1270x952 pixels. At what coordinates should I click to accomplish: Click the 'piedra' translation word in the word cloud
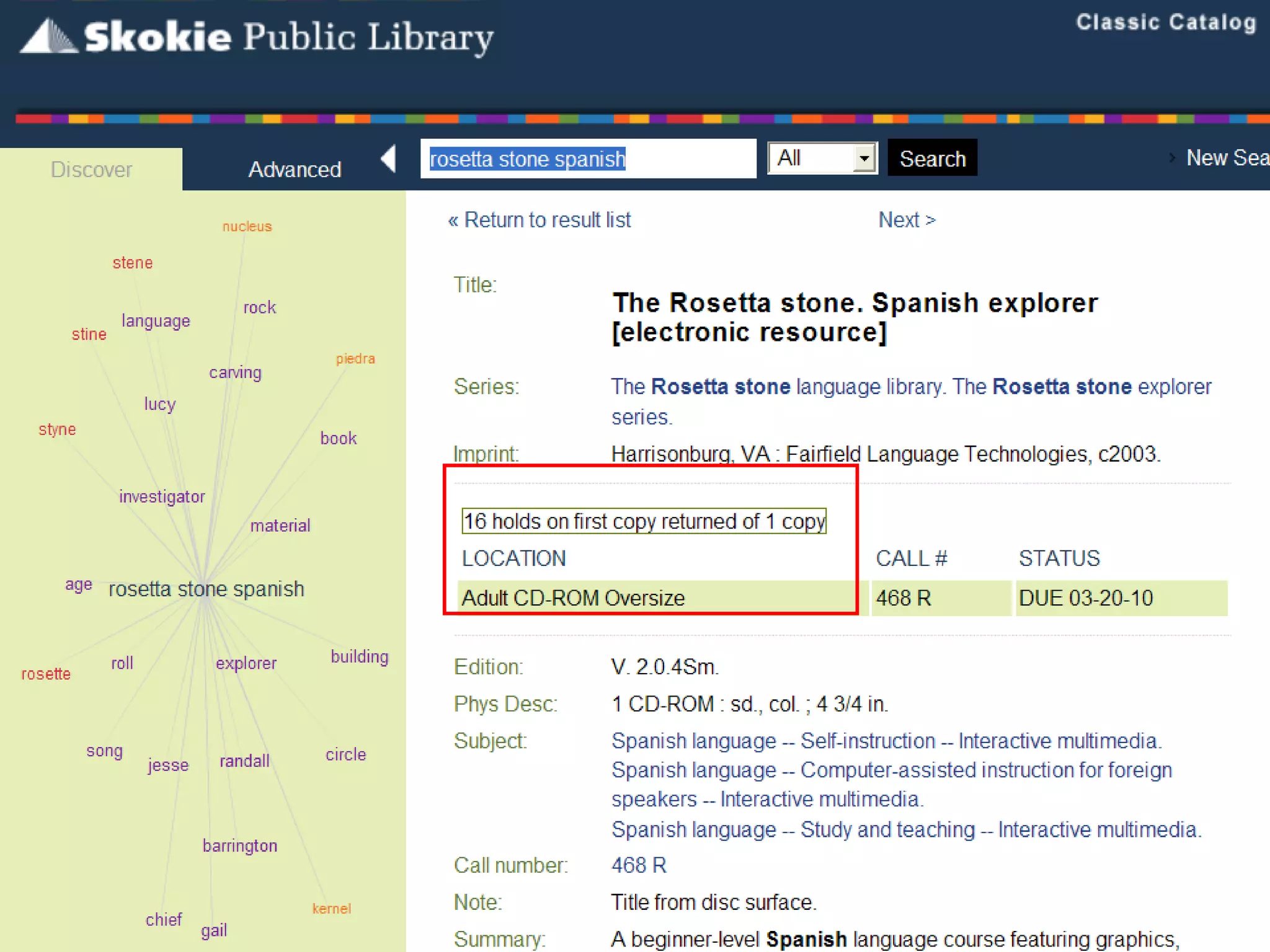pos(355,359)
